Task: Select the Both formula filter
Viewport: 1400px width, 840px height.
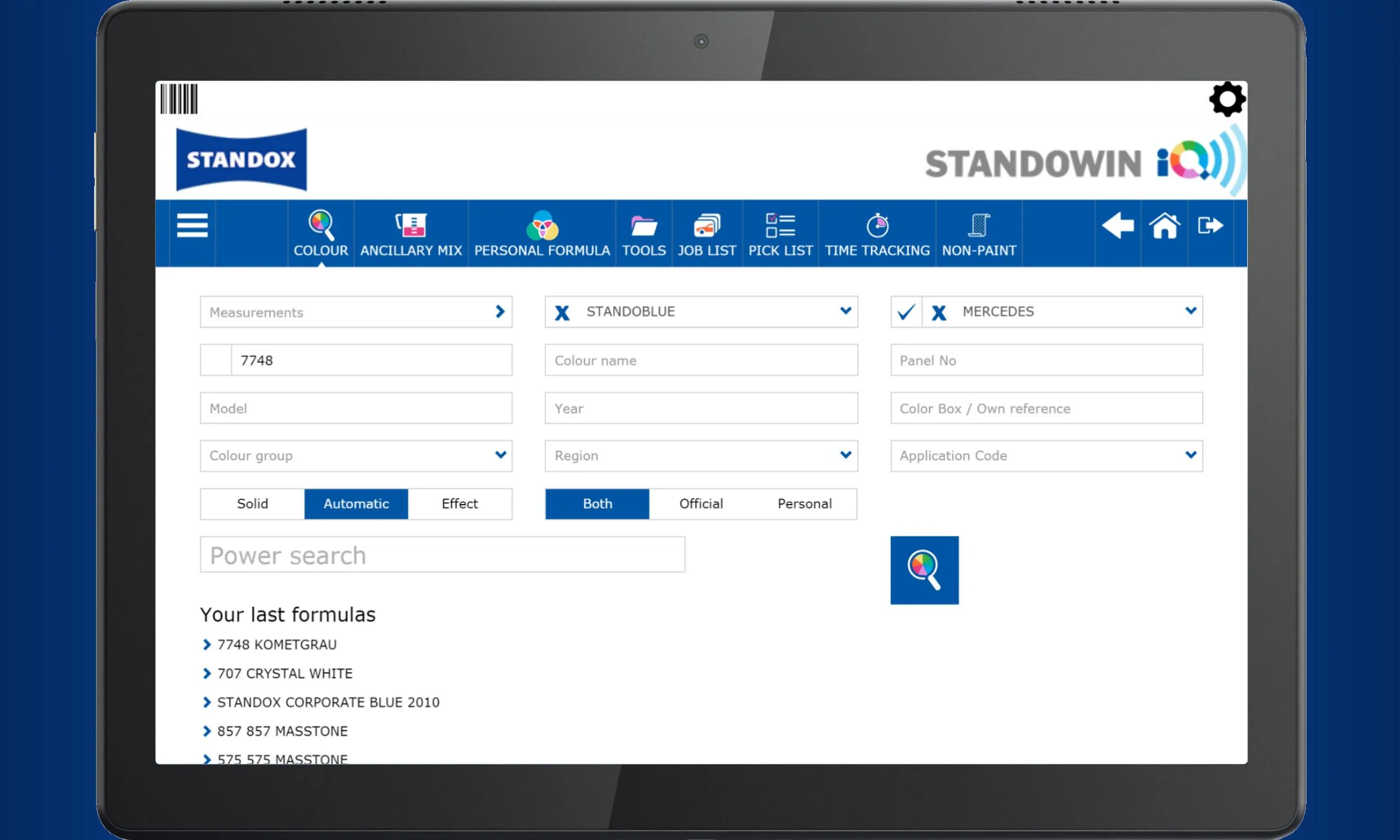Action: pos(597,504)
